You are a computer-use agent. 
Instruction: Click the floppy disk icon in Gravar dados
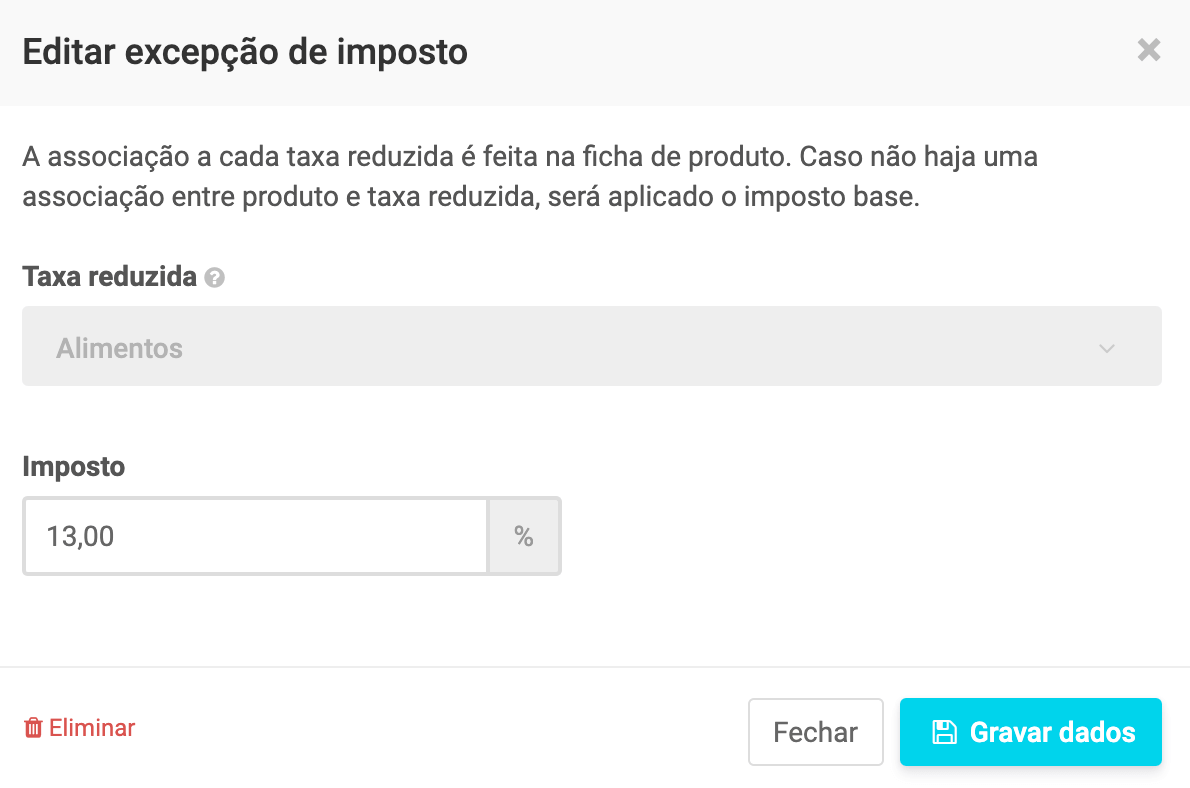(943, 732)
